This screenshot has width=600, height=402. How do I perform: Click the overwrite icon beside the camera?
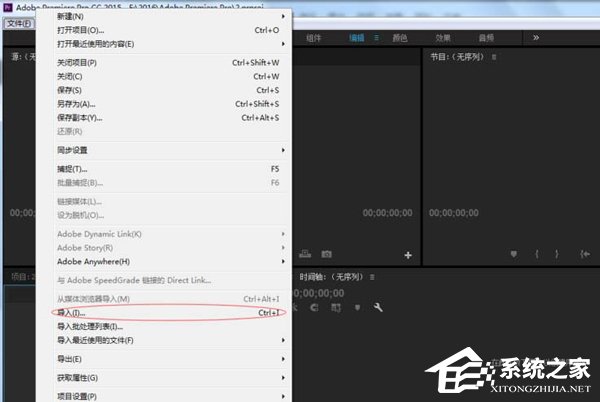pyautogui.click(x=305, y=254)
